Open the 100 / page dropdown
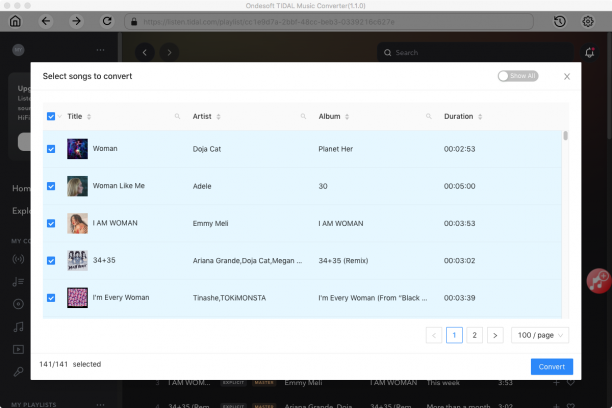Viewport: 612px width, 408px height. click(540, 335)
